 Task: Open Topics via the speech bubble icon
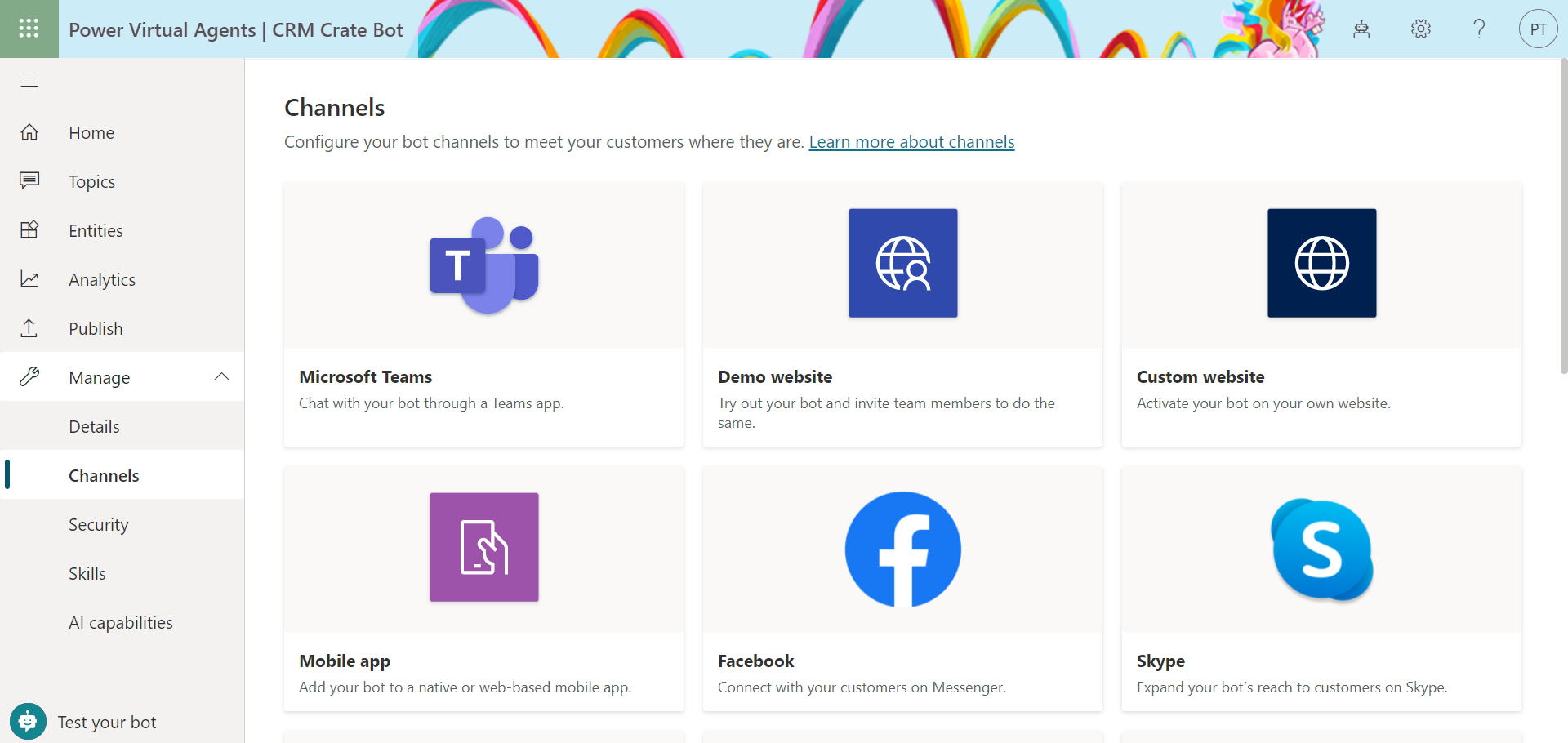pos(29,180)
